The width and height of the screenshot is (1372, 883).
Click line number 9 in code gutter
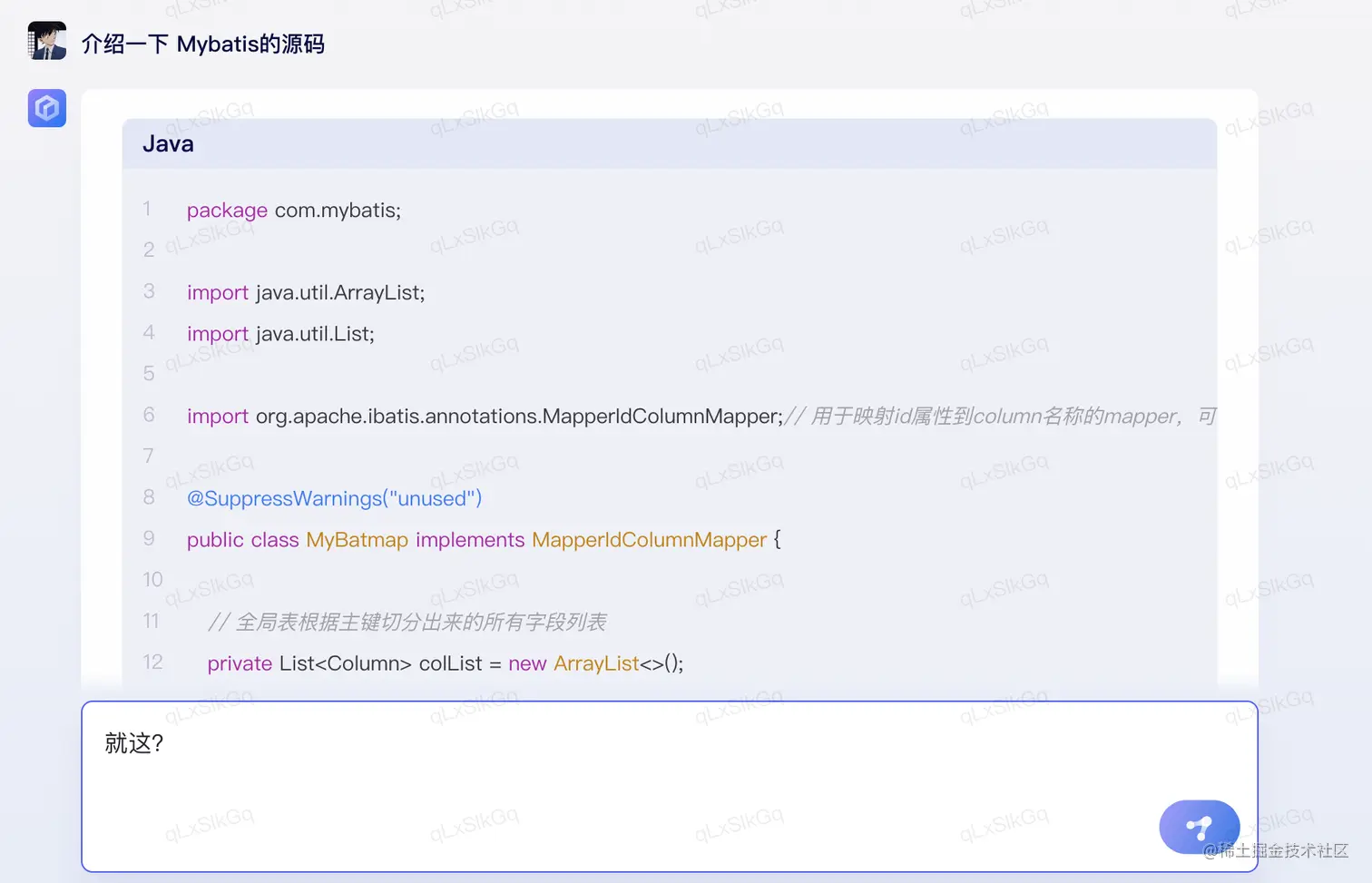pos(149,538)
